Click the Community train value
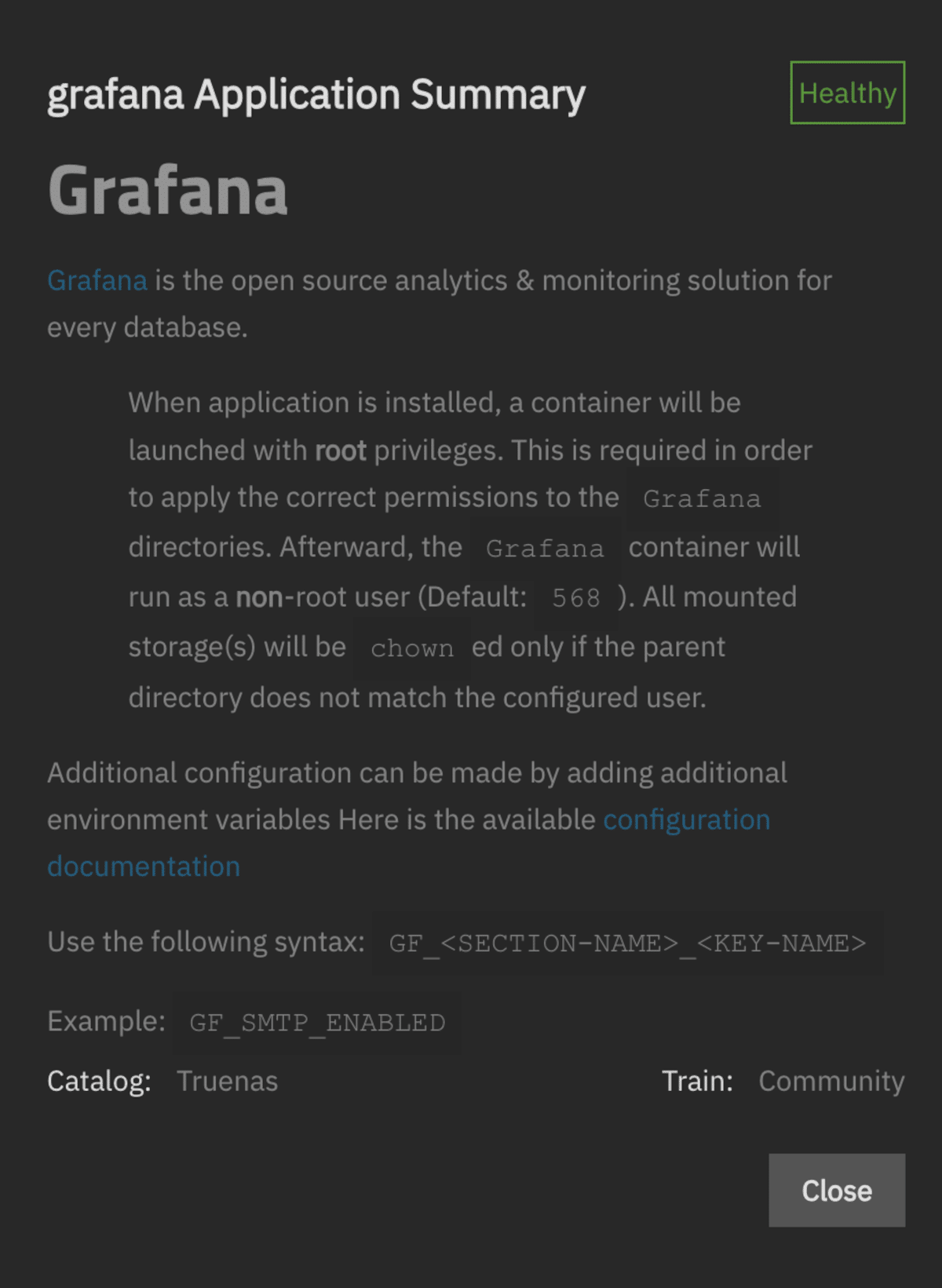 pos(831,1082)
